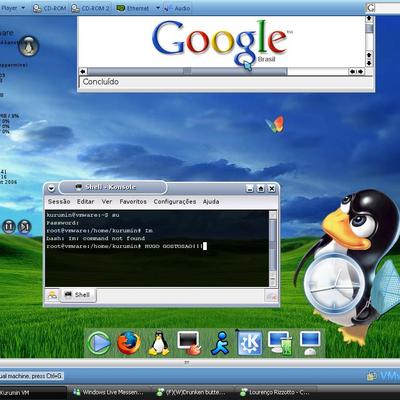Launch Firefox from the dock

[x=128, y=343]
